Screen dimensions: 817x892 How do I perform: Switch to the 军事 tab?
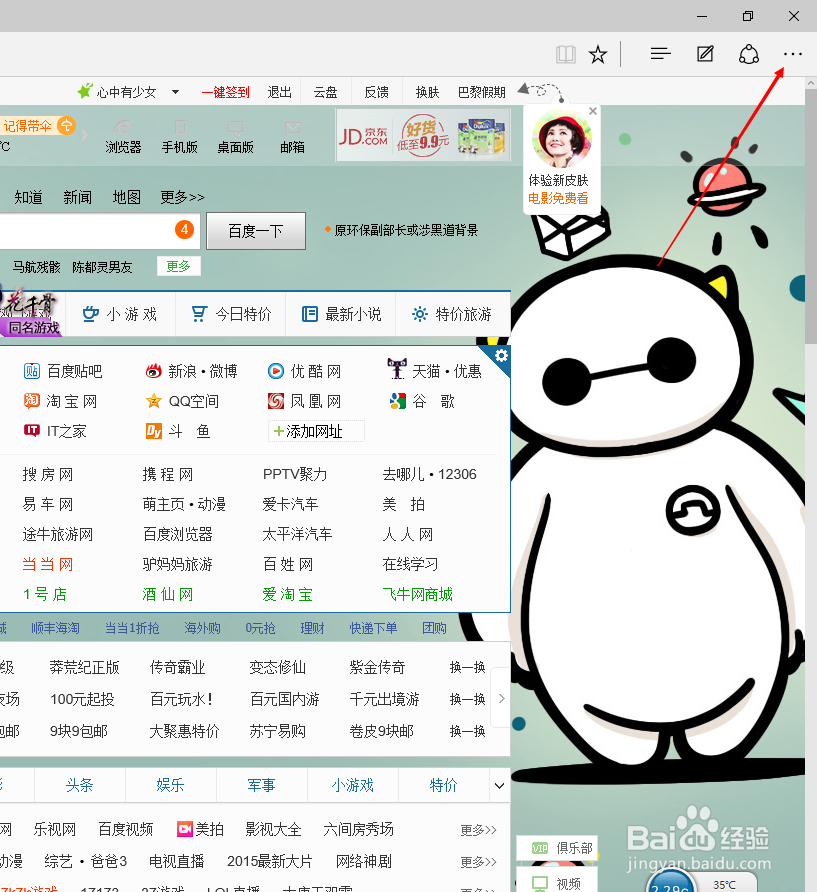[262, 785]
